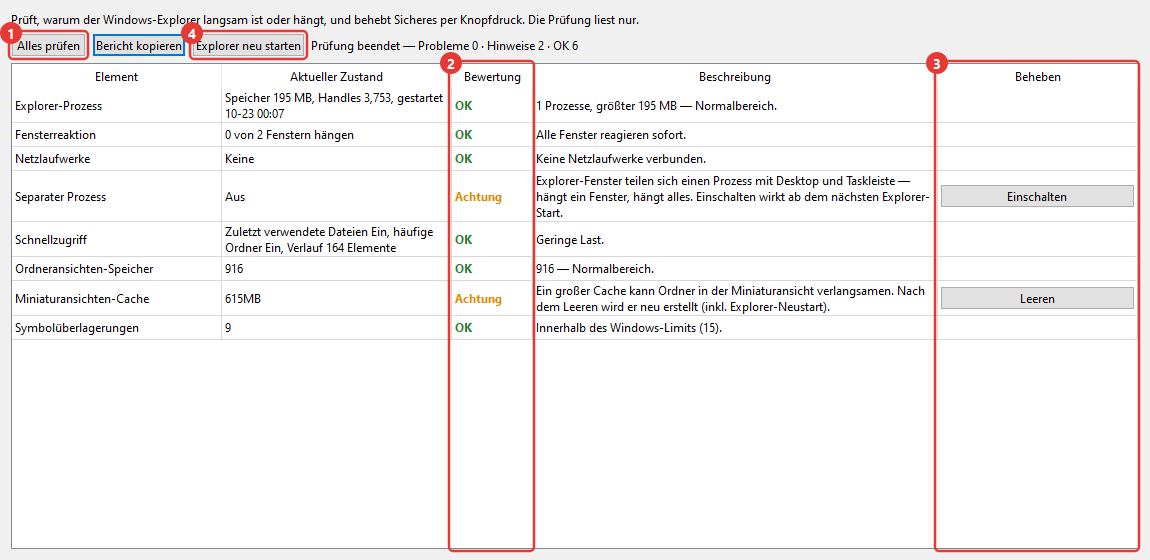This screenshot has width=1150, height=560.
Task: Click the '9' Symbolüberlagerungen state cell
Action: point(336,328)
